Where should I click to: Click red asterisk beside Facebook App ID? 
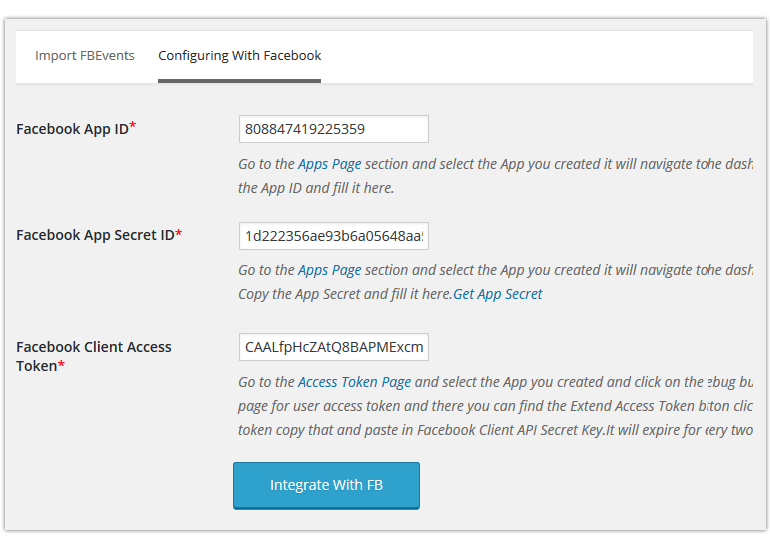pos(133,127)
